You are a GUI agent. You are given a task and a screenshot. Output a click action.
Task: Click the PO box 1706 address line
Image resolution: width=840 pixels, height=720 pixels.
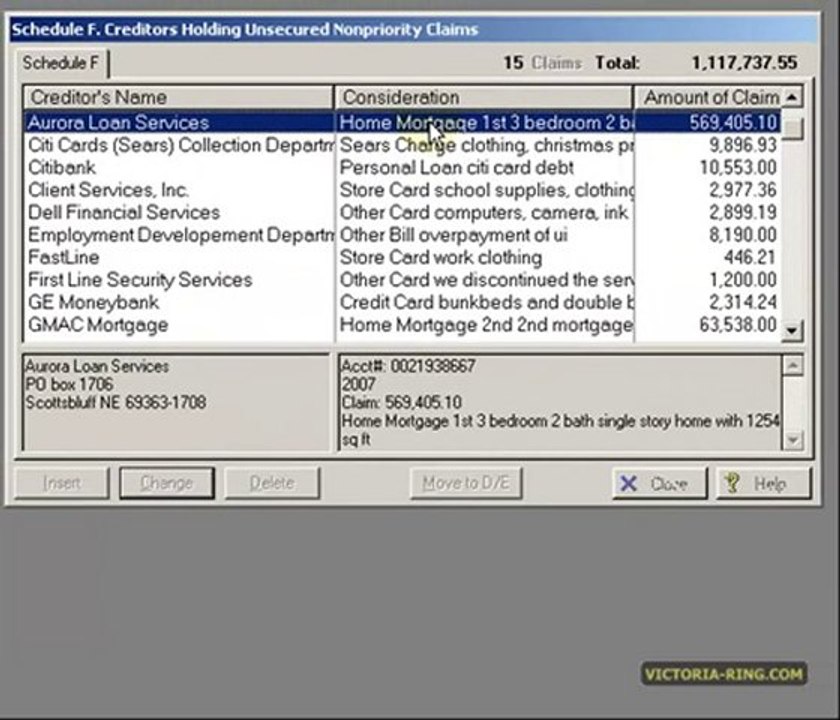69,384
